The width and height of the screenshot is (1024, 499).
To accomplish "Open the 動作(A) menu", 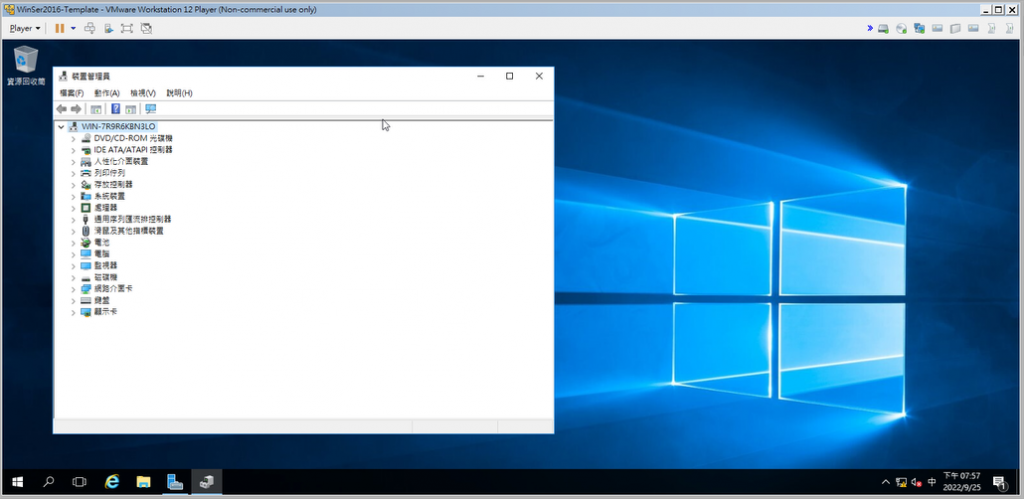I will [x=107, y=93].
